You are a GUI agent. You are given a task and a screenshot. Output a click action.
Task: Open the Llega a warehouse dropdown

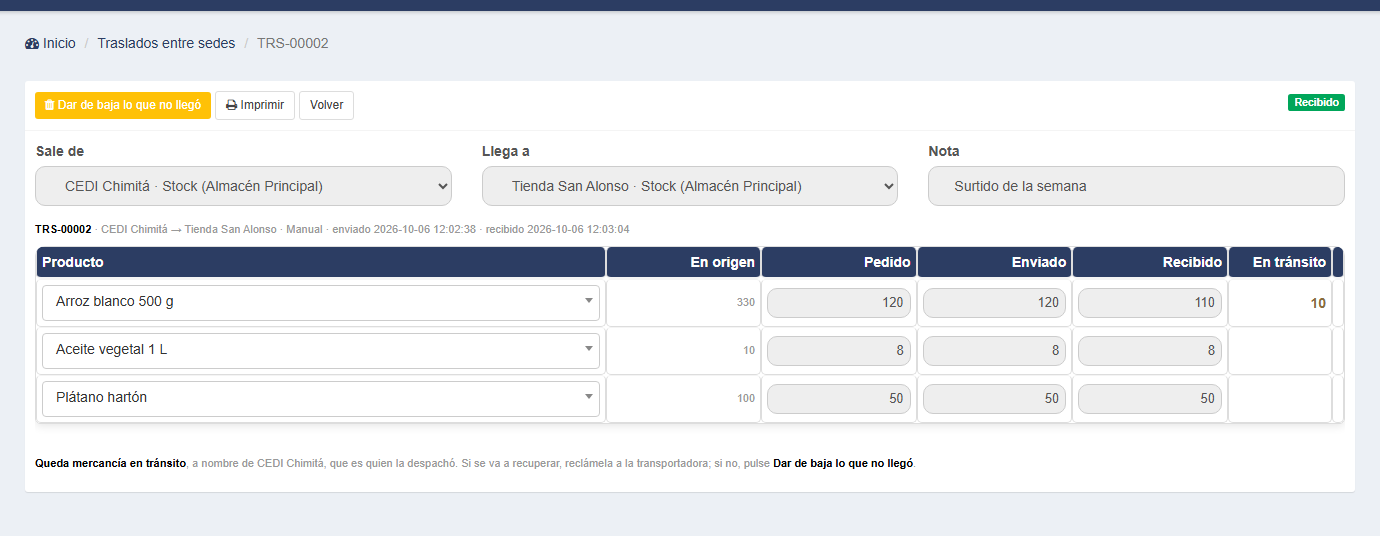(x=690, y=186)
